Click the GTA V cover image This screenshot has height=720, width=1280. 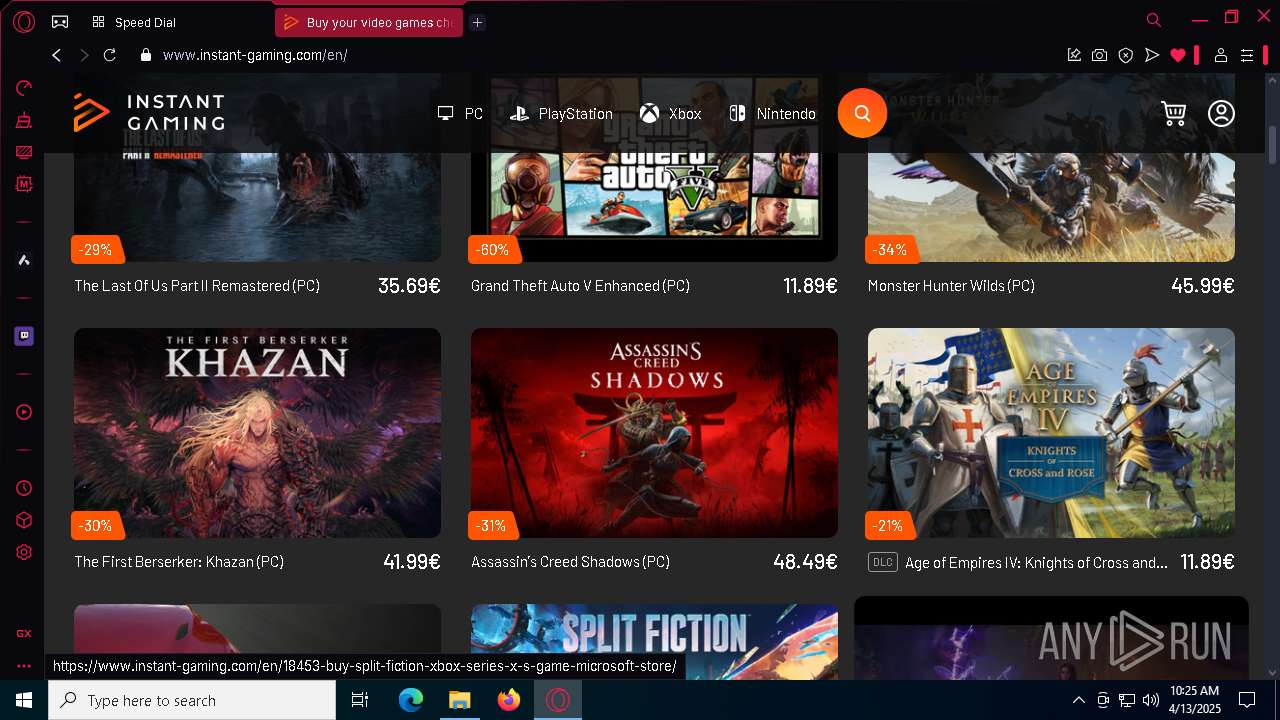654,208
